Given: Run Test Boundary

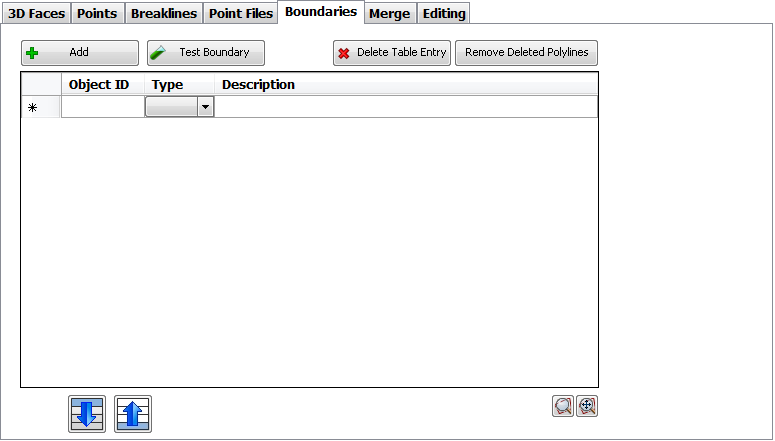Looking at the screenshot, I should tap(206, 53).
